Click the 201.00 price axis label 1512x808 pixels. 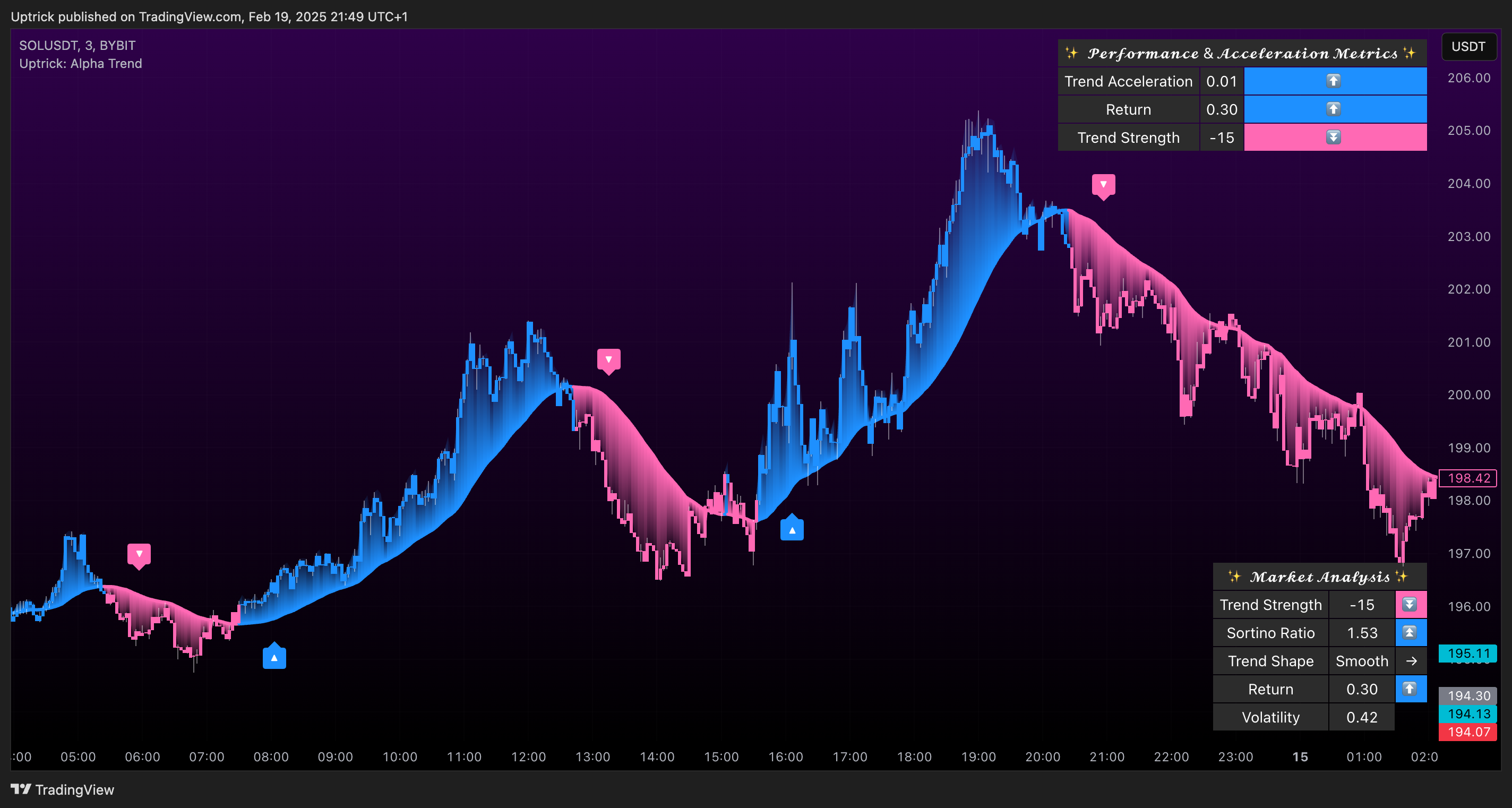(x=1468, y=341)
